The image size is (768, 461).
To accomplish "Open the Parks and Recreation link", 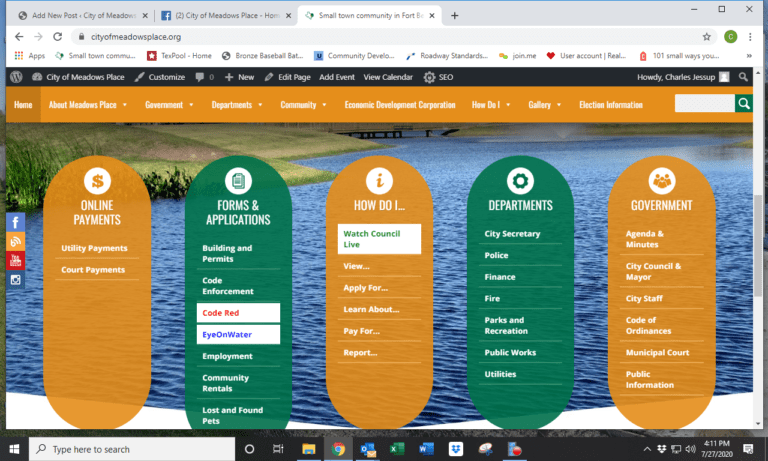I will (x=506, y=325).
